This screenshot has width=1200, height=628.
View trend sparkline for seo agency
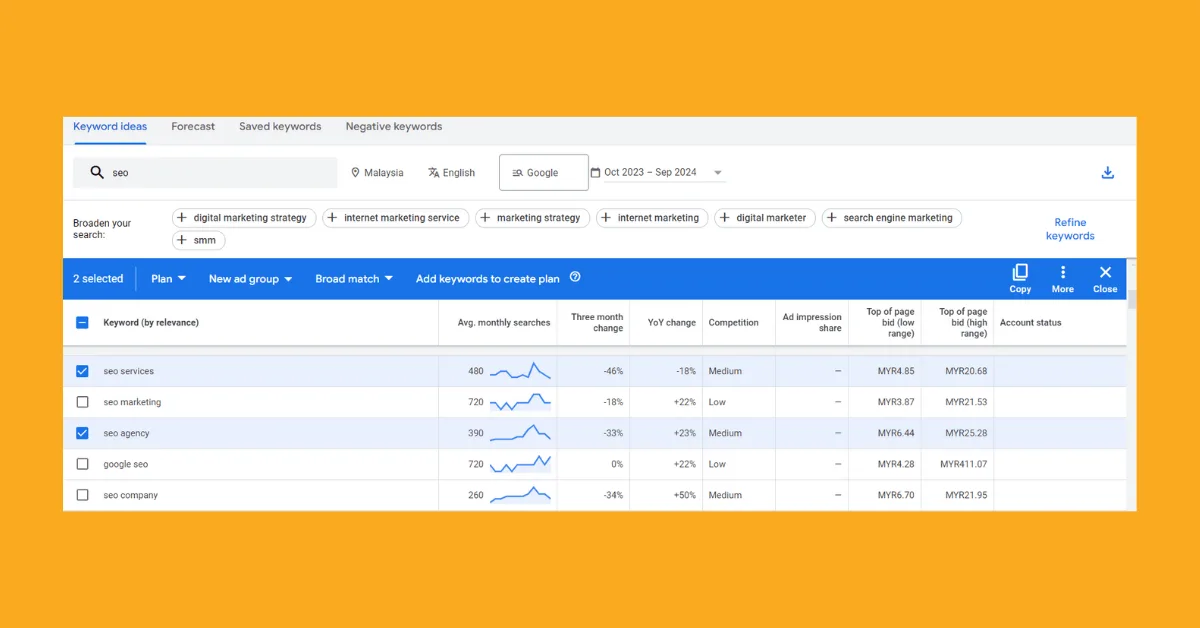520,433
